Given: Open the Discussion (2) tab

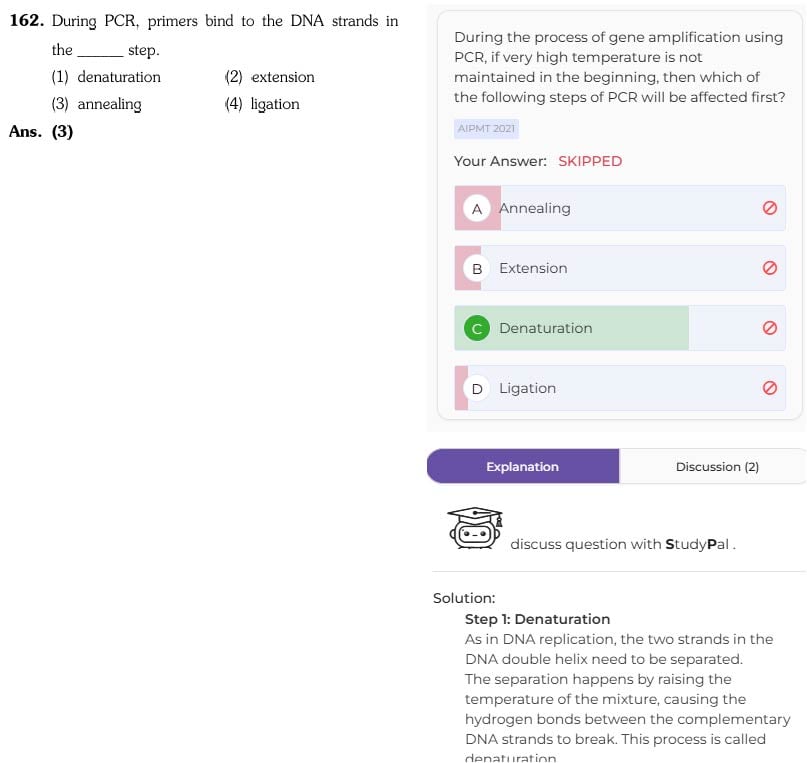Looking at the screenshot, I should tap(717, 466).
